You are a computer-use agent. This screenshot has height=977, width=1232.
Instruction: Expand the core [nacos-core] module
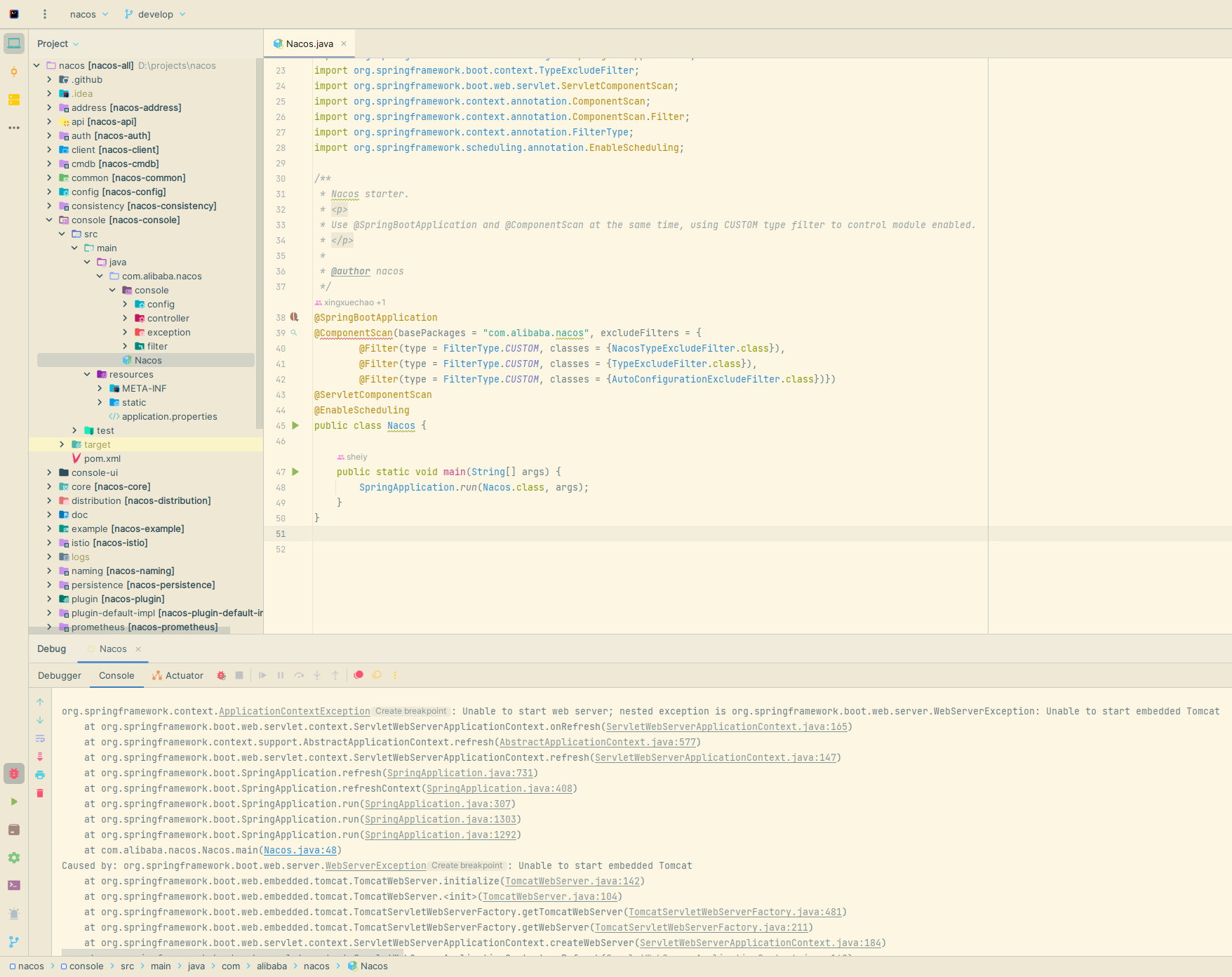point(49,486)
